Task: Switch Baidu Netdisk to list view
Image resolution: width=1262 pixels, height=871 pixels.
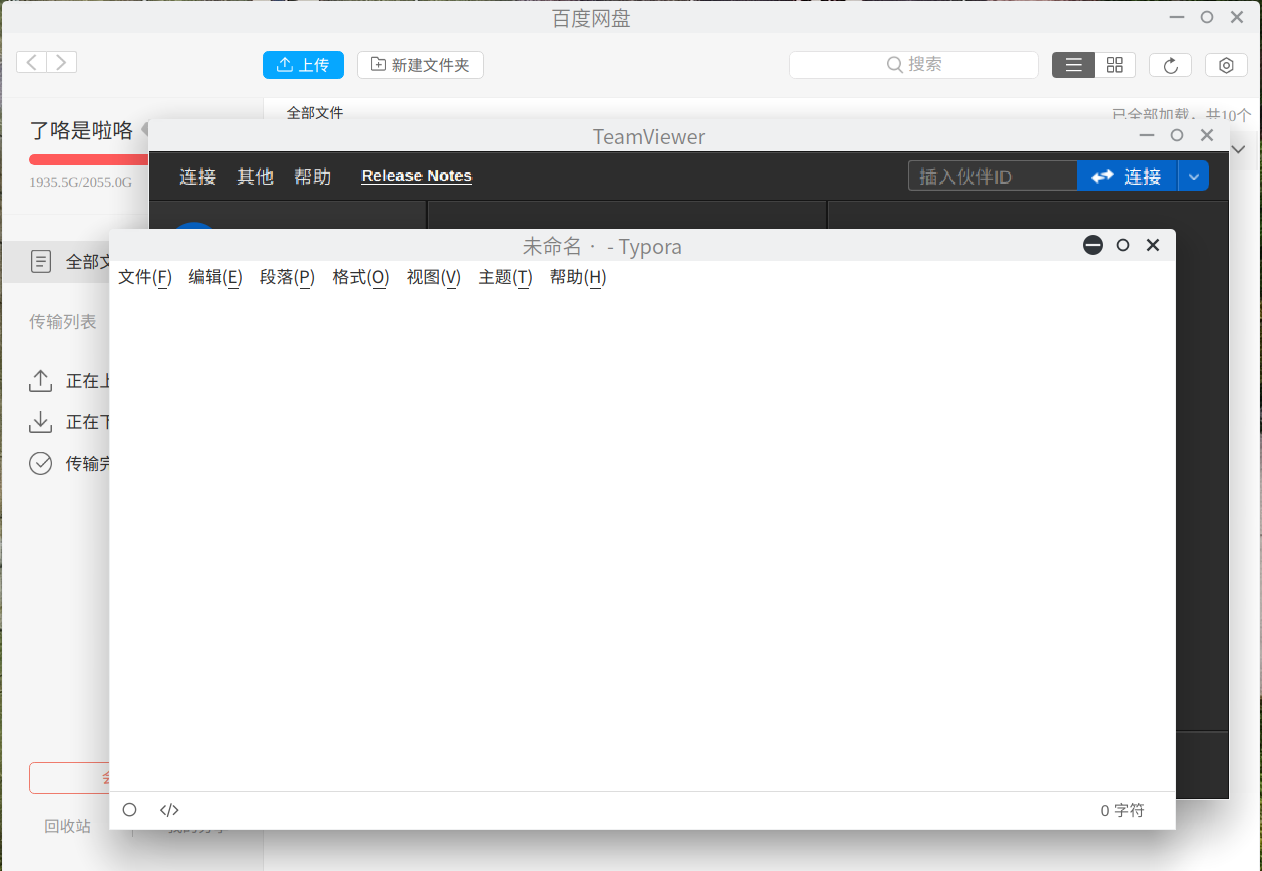Action: click(1074, 65)
